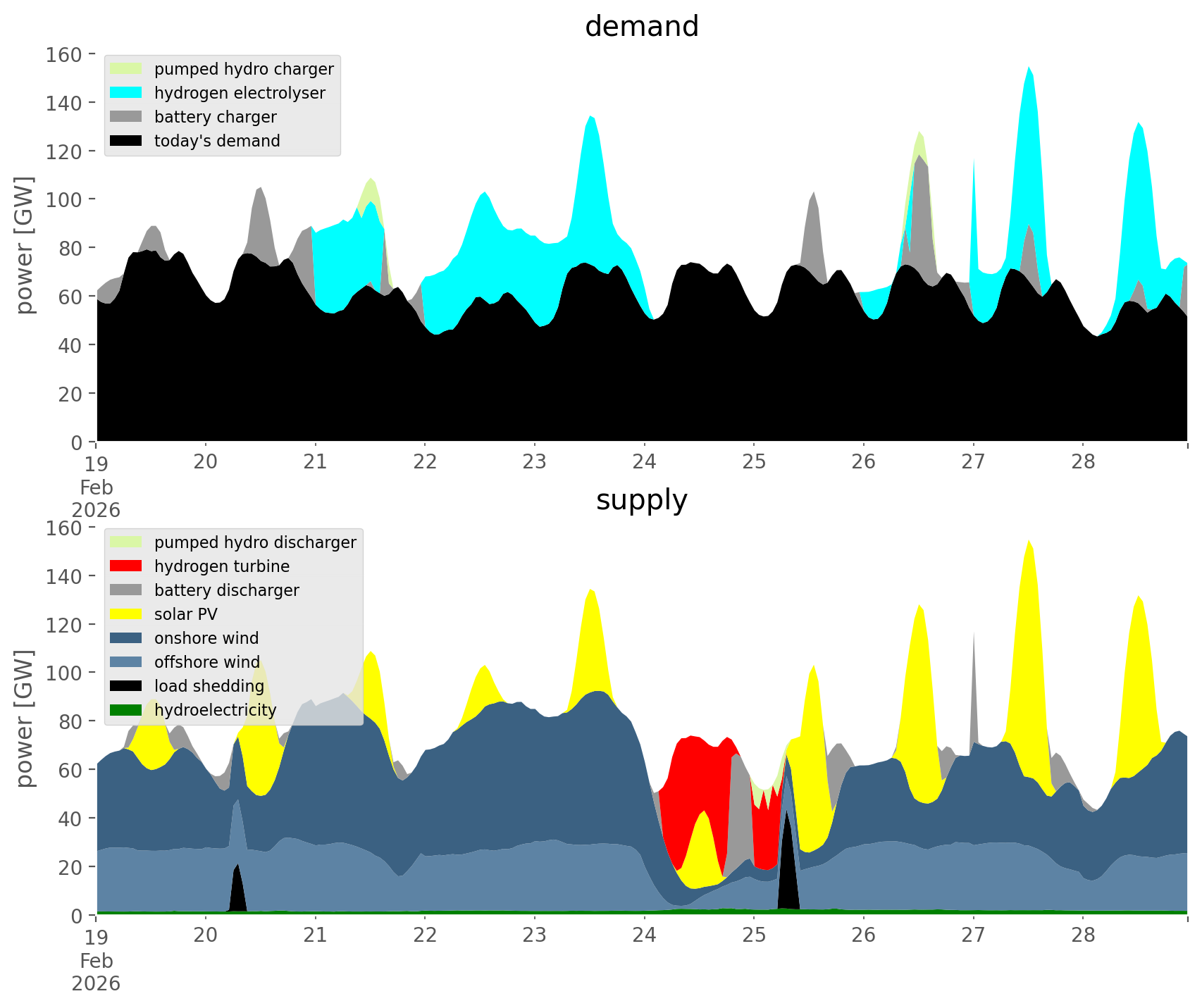1202x1008 pixels.
Task: Click the 'demand' chart title
Action: click(x=641, y=27)
